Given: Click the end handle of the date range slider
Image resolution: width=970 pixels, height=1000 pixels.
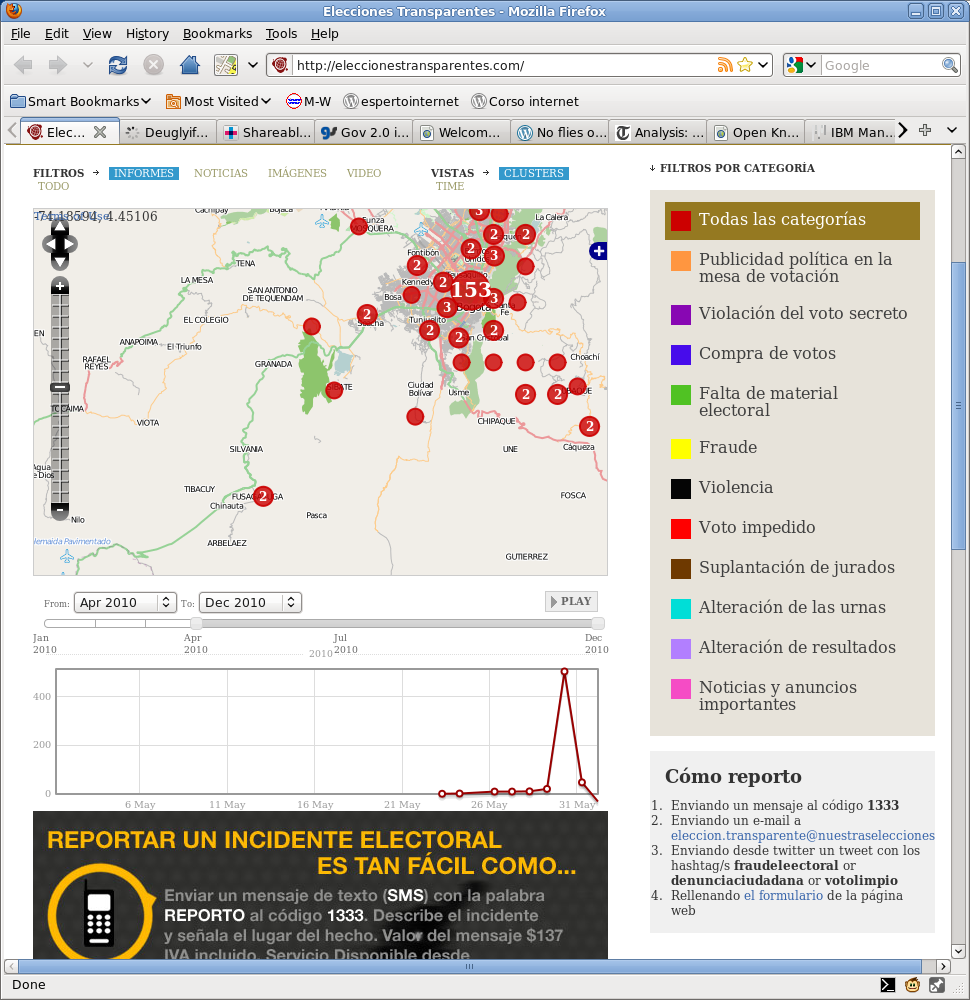Looking at the screenshot, I should point(598,623).
